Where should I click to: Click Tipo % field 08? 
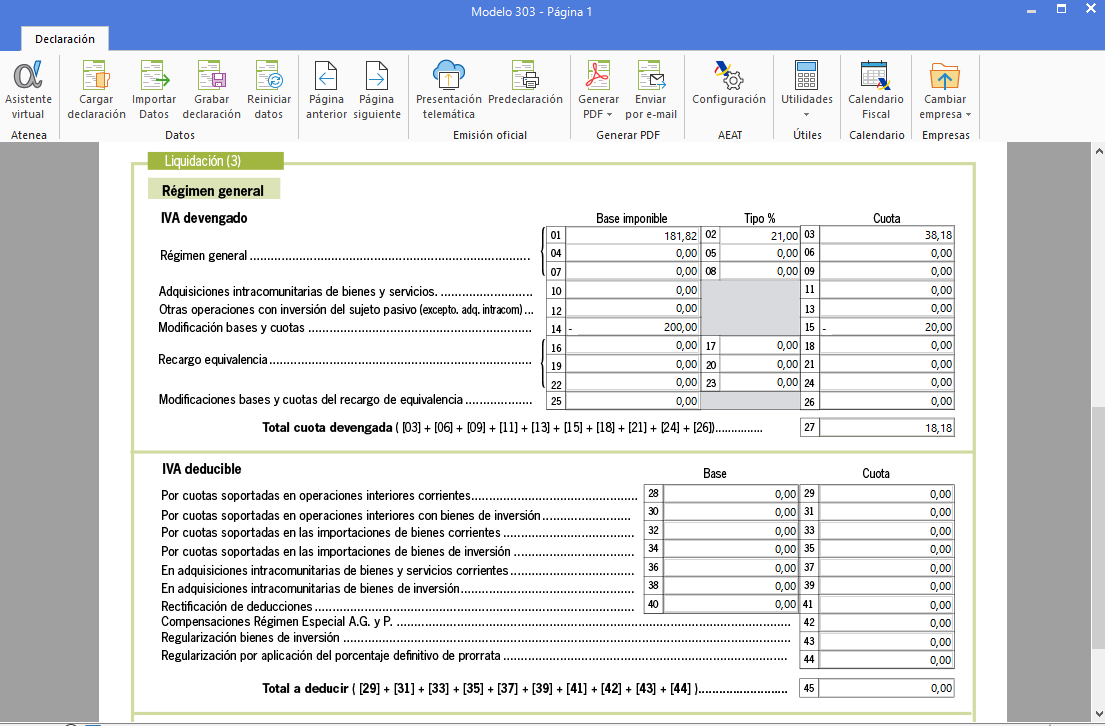(760, 271)
